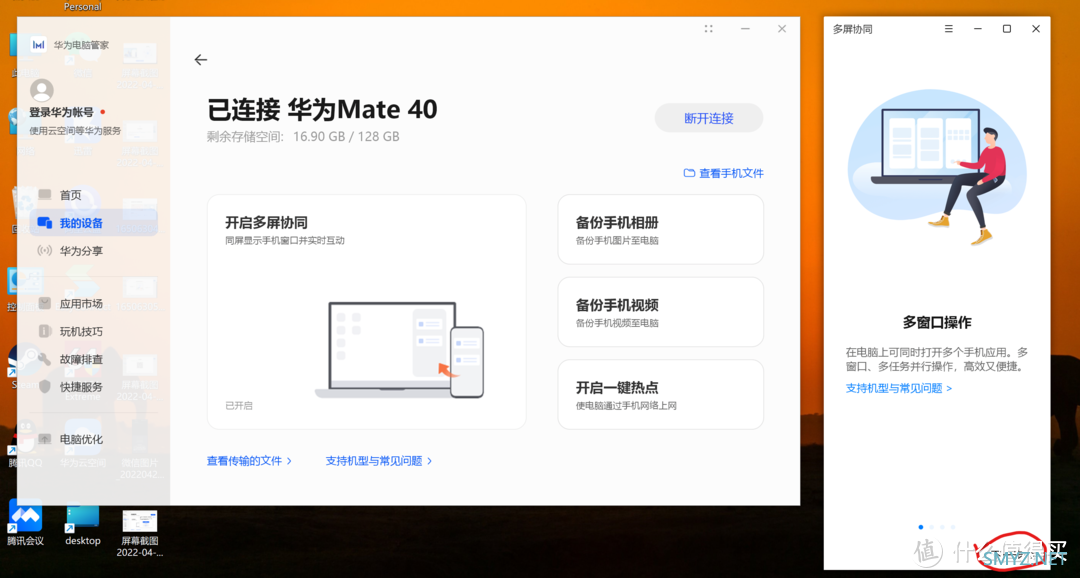Screen dimensions: 1080x578
Task: Open 查看手机文件 link
Action: tap(731, 174)
